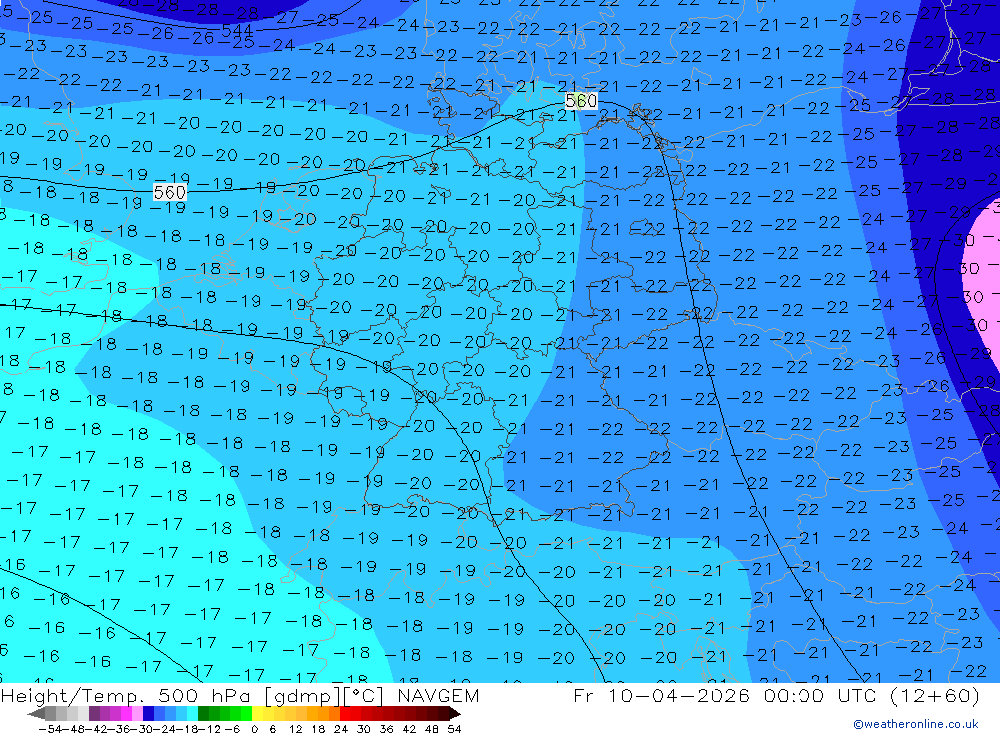This screenshot has height=733, width=1000.
Task: Click the 24 legend scale label
Action: 341,729
